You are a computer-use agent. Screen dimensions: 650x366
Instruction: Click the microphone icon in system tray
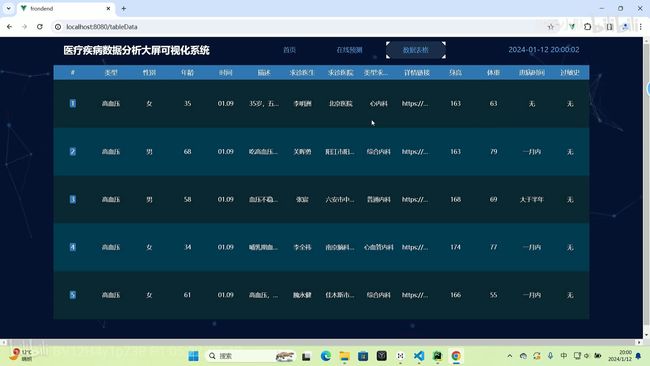point(550,356)
